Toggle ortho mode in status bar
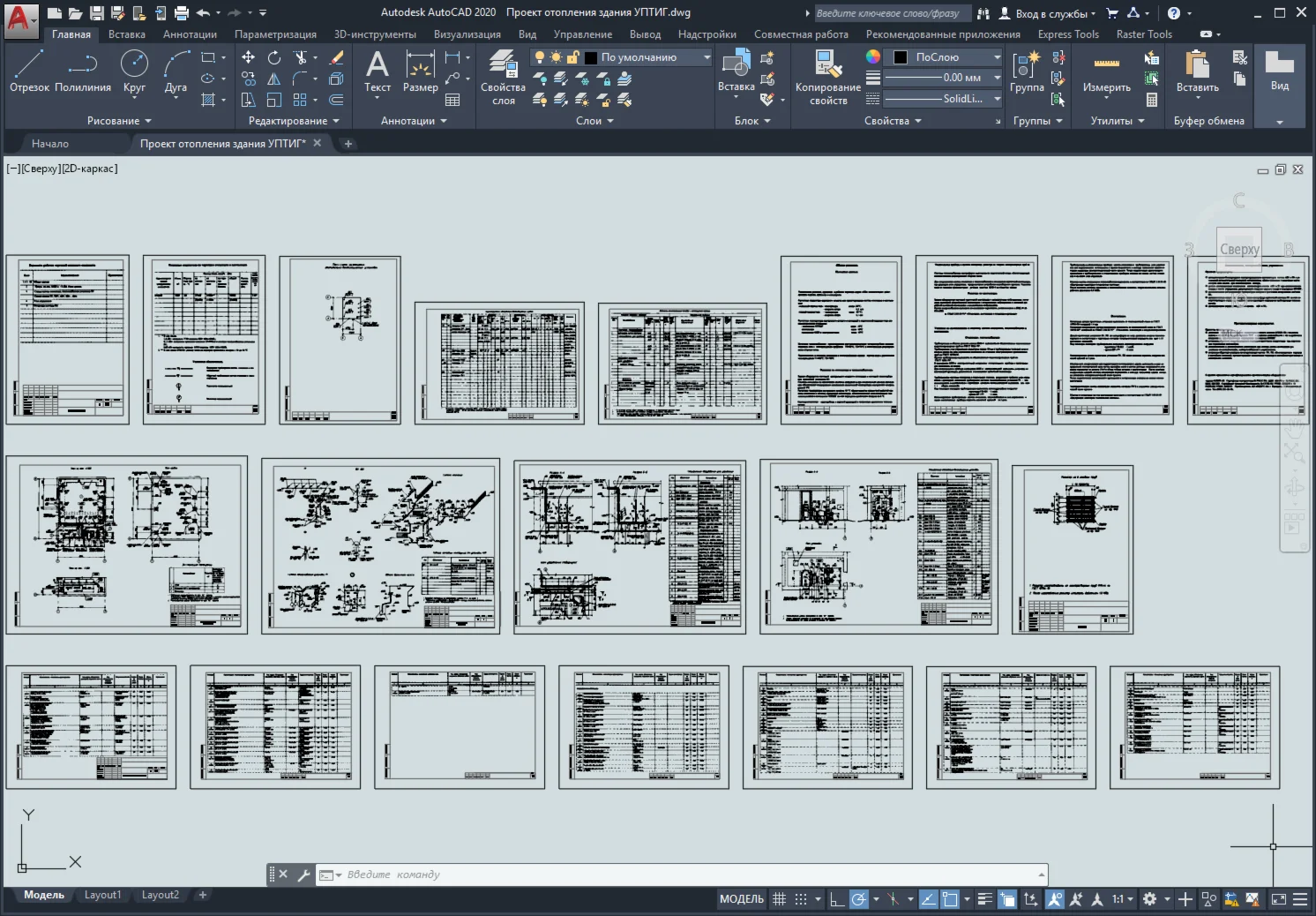The width and height of the screenshot is (1316, 916). pyautogui.click(x=836, y=899)
